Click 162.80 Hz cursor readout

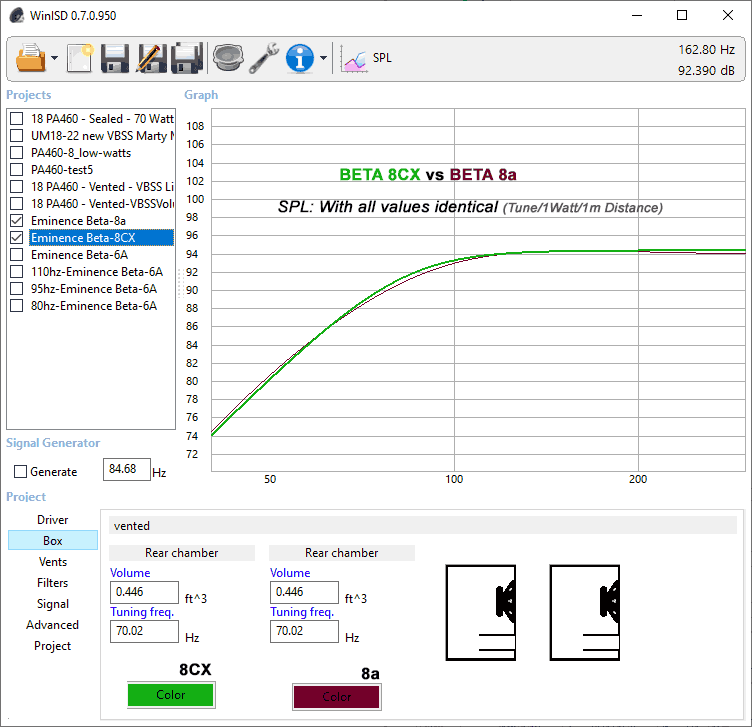(x=706, y=49)
